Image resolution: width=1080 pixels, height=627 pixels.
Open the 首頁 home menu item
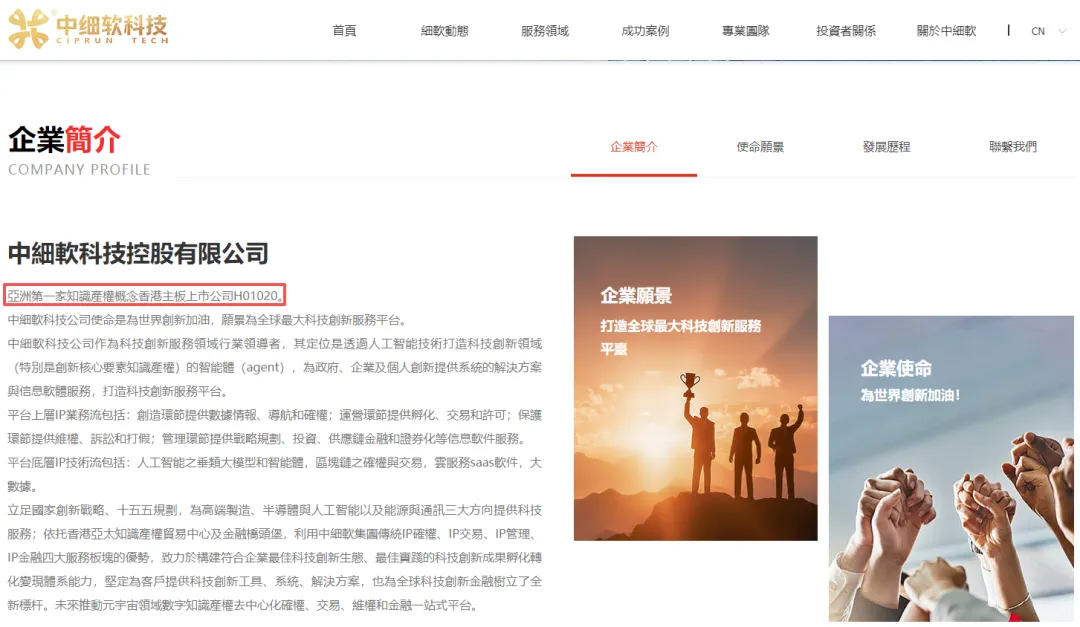tap(344, 30)
